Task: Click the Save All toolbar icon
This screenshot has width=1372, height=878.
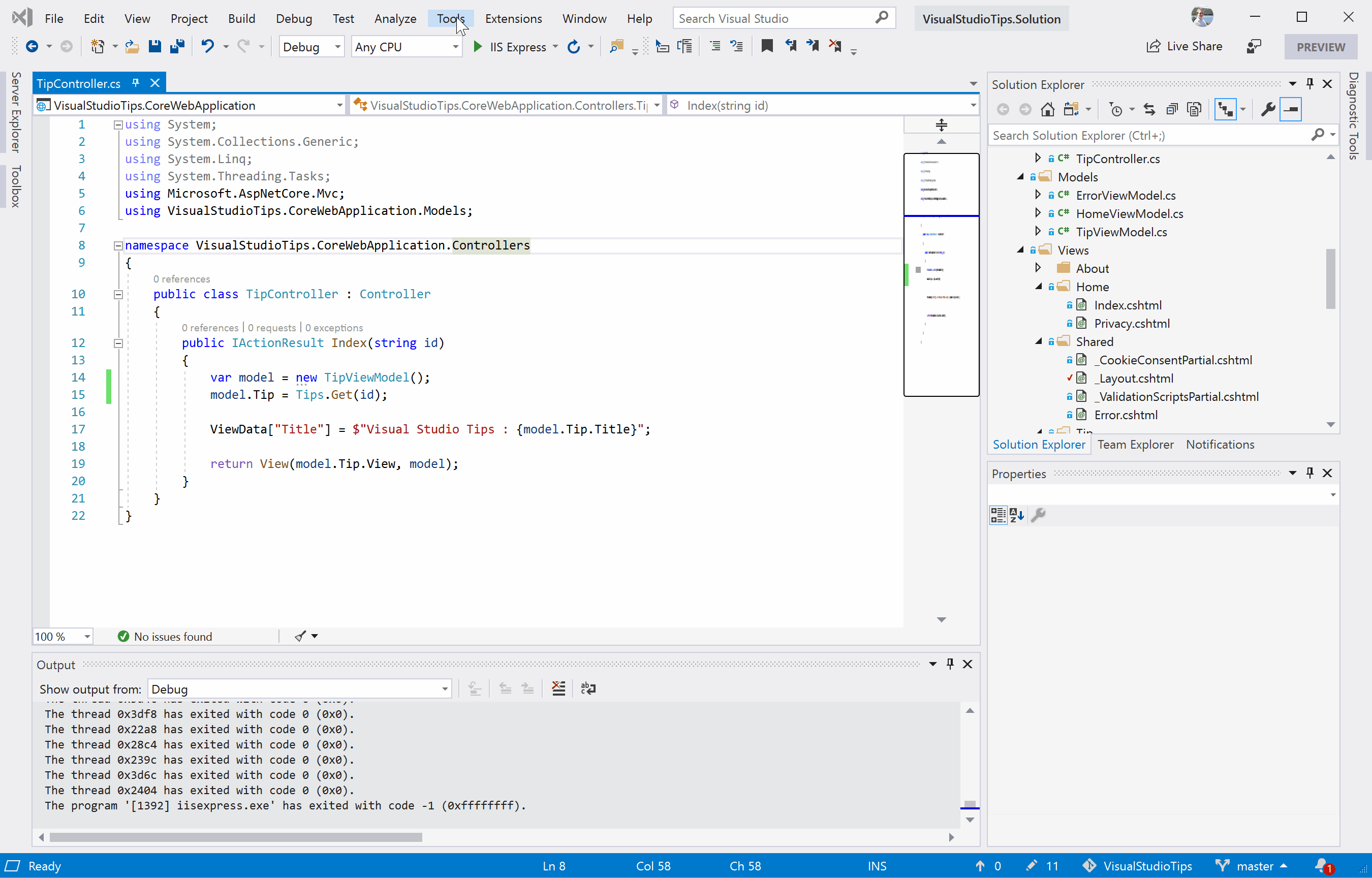Action: tap(177, 47)
